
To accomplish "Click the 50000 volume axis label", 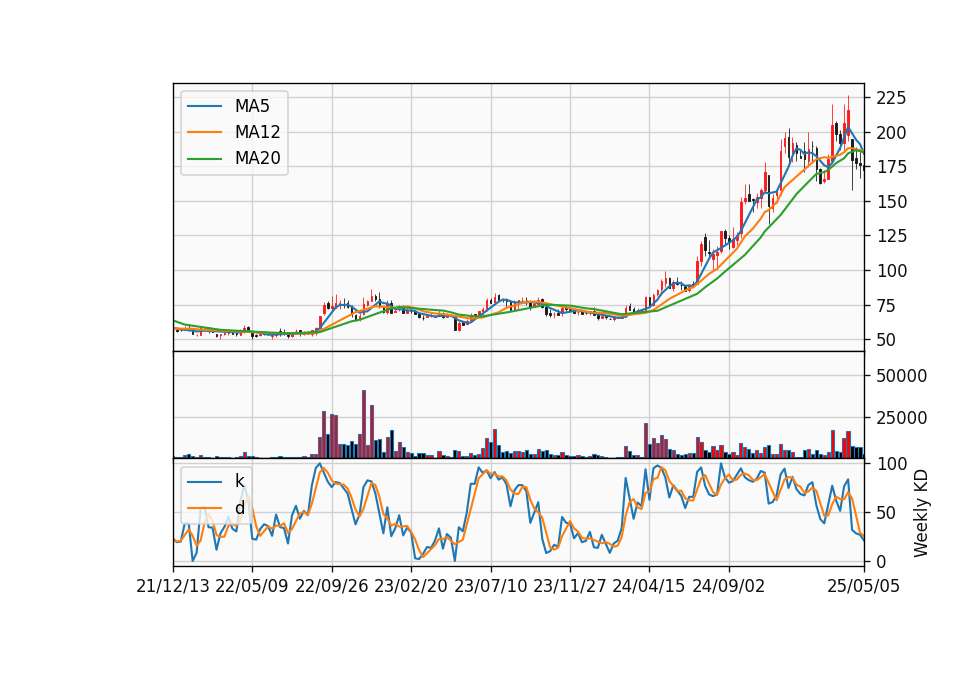I will pos(901,376).
